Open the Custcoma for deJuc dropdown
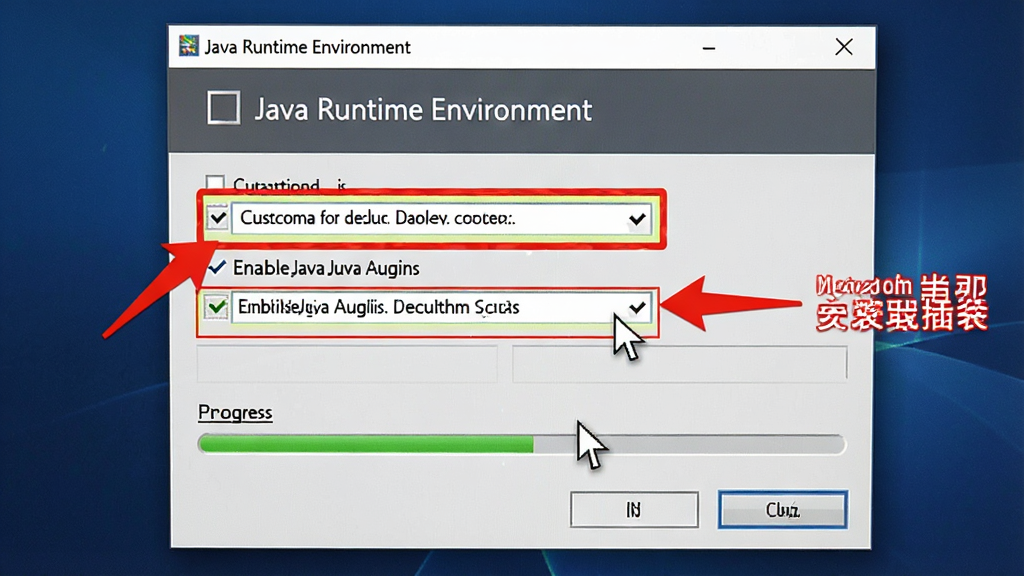The image size is (1024, 576). click(441, 218)
